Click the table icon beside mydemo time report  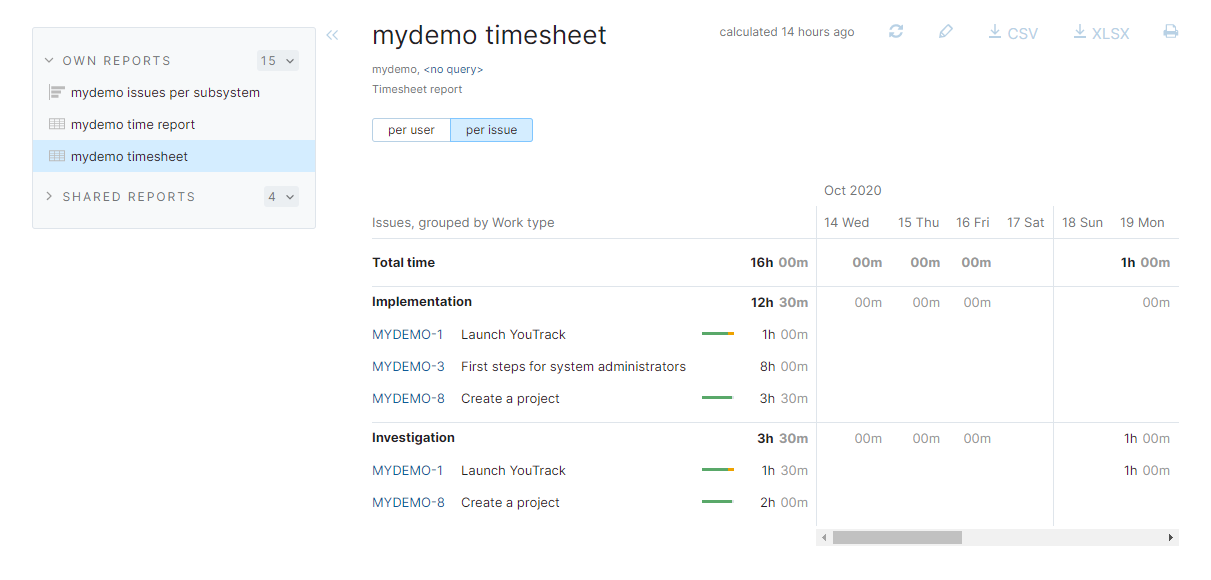click(x=57, y=124)
